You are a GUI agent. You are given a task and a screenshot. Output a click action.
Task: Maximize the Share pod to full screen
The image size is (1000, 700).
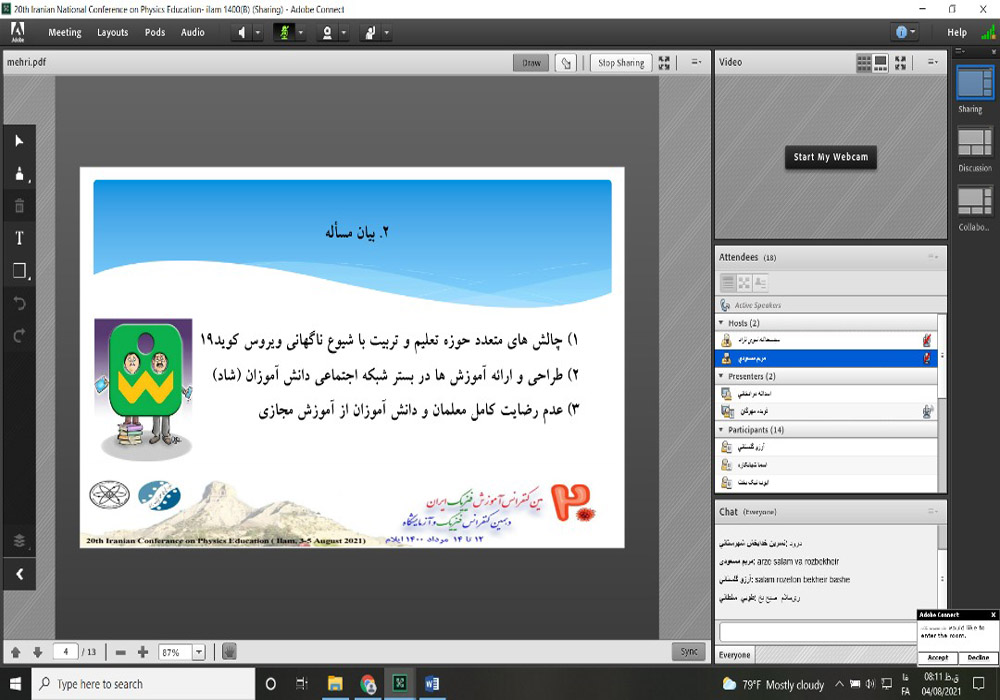tap(664, 63)
